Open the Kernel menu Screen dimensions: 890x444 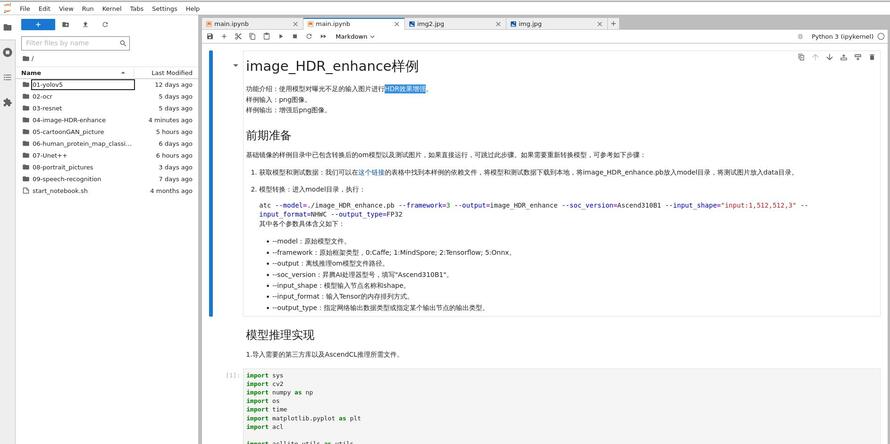coord(111,8)
